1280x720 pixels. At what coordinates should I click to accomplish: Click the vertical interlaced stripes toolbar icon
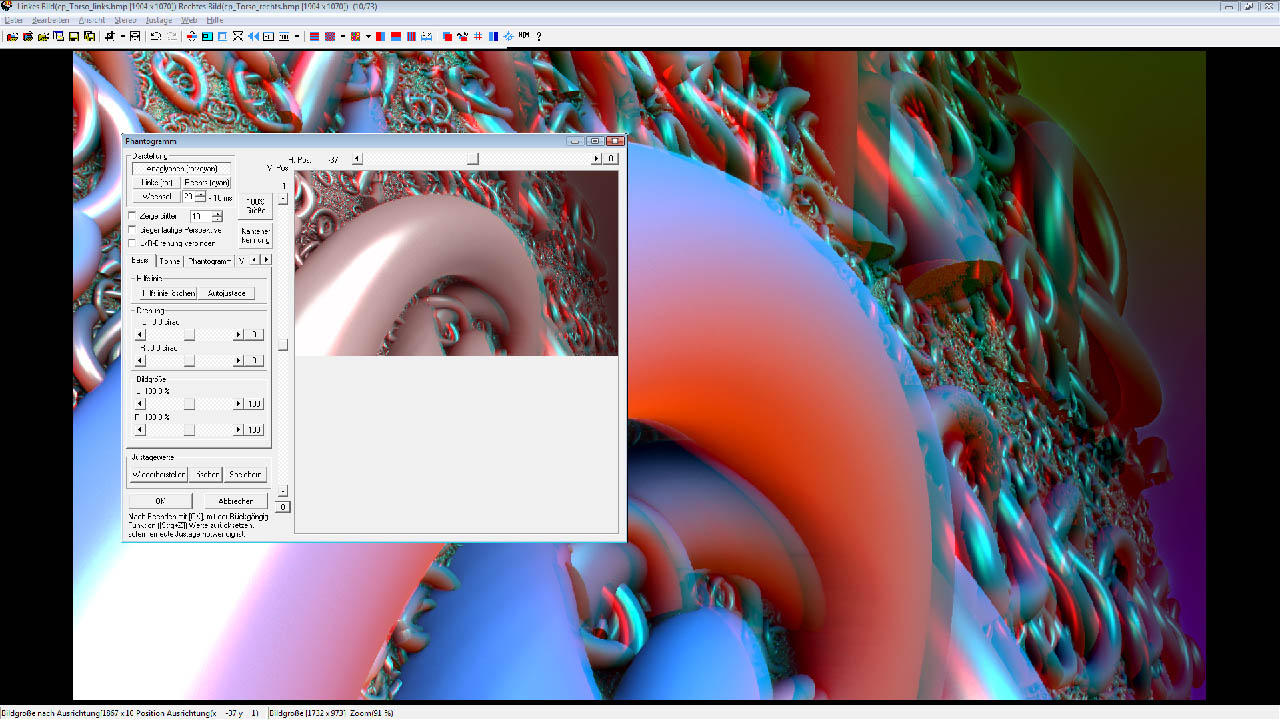[411, 36]
